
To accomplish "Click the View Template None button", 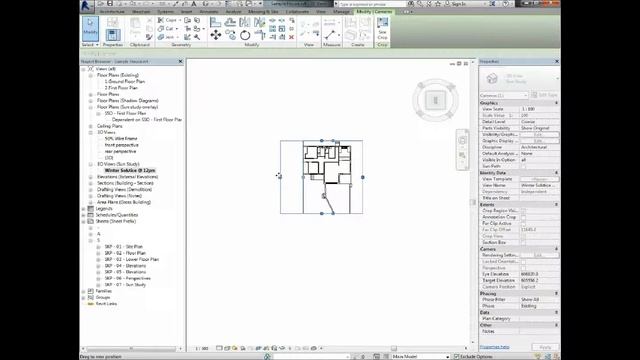I will point(539,179).
